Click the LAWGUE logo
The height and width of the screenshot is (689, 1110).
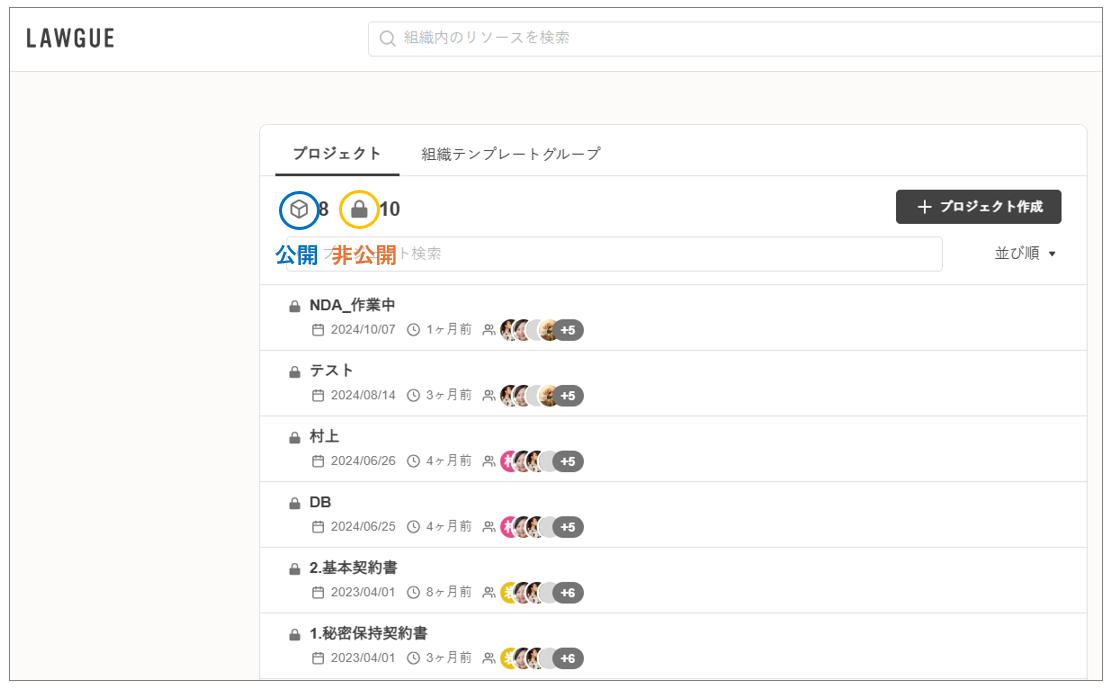click(70, 39)
